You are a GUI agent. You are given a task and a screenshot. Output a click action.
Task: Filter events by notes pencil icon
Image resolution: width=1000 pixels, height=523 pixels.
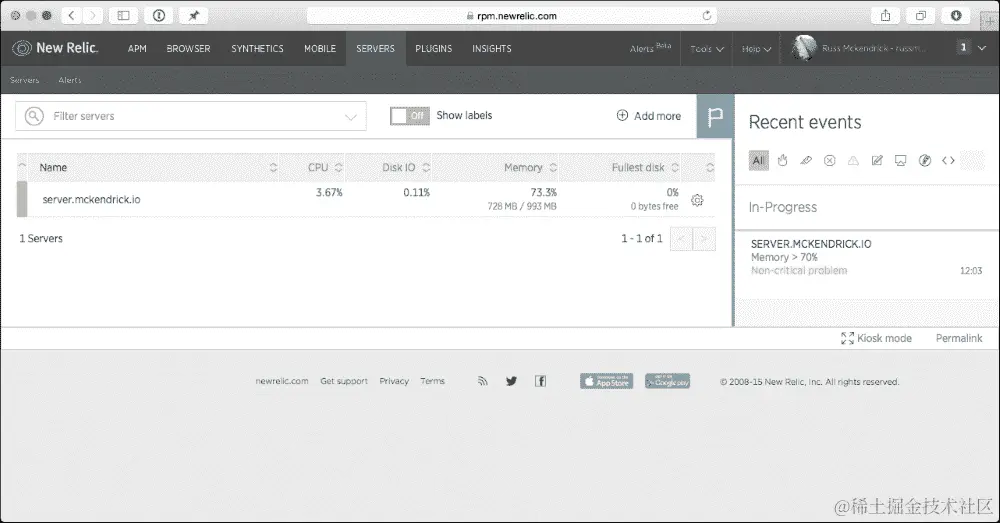coord(877,161)
